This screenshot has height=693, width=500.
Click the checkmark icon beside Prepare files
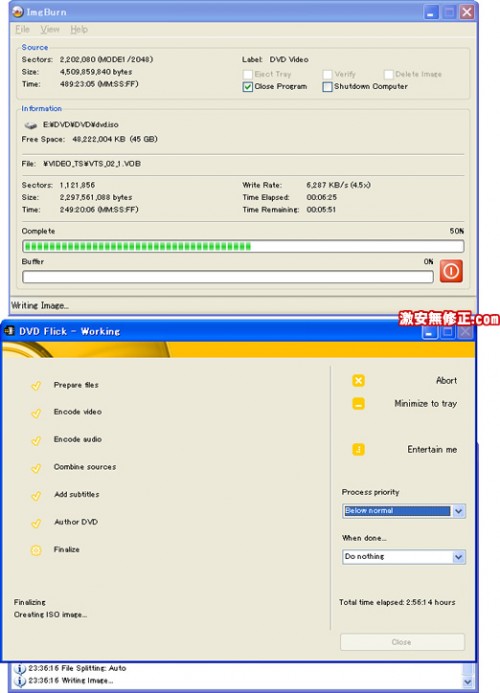point(36,385)
